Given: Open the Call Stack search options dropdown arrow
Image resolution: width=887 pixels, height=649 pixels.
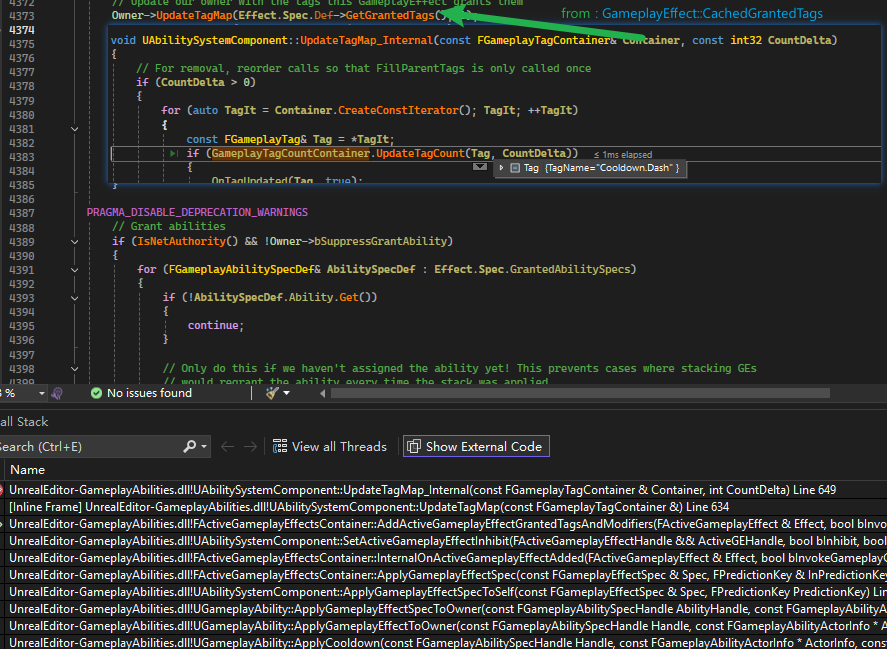Looking at the screenshot, I should pos(204,447).
